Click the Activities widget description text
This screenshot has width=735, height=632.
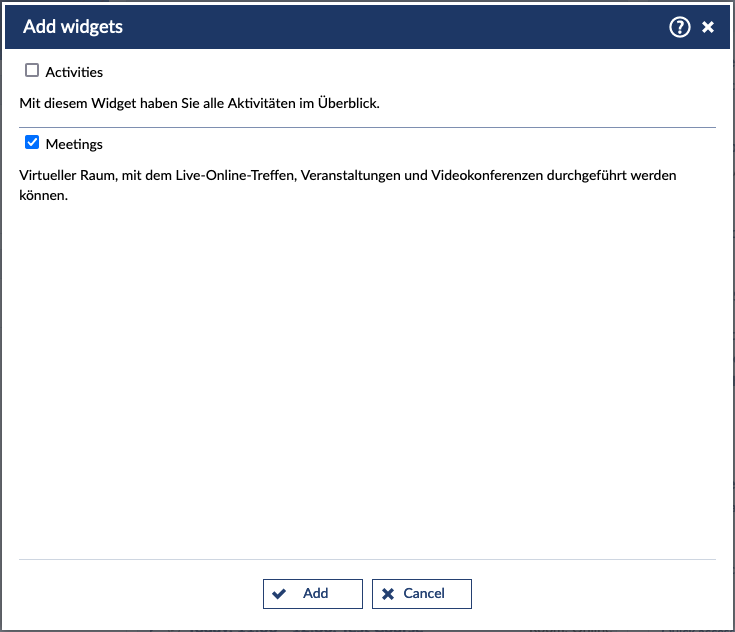coord(200,102)
